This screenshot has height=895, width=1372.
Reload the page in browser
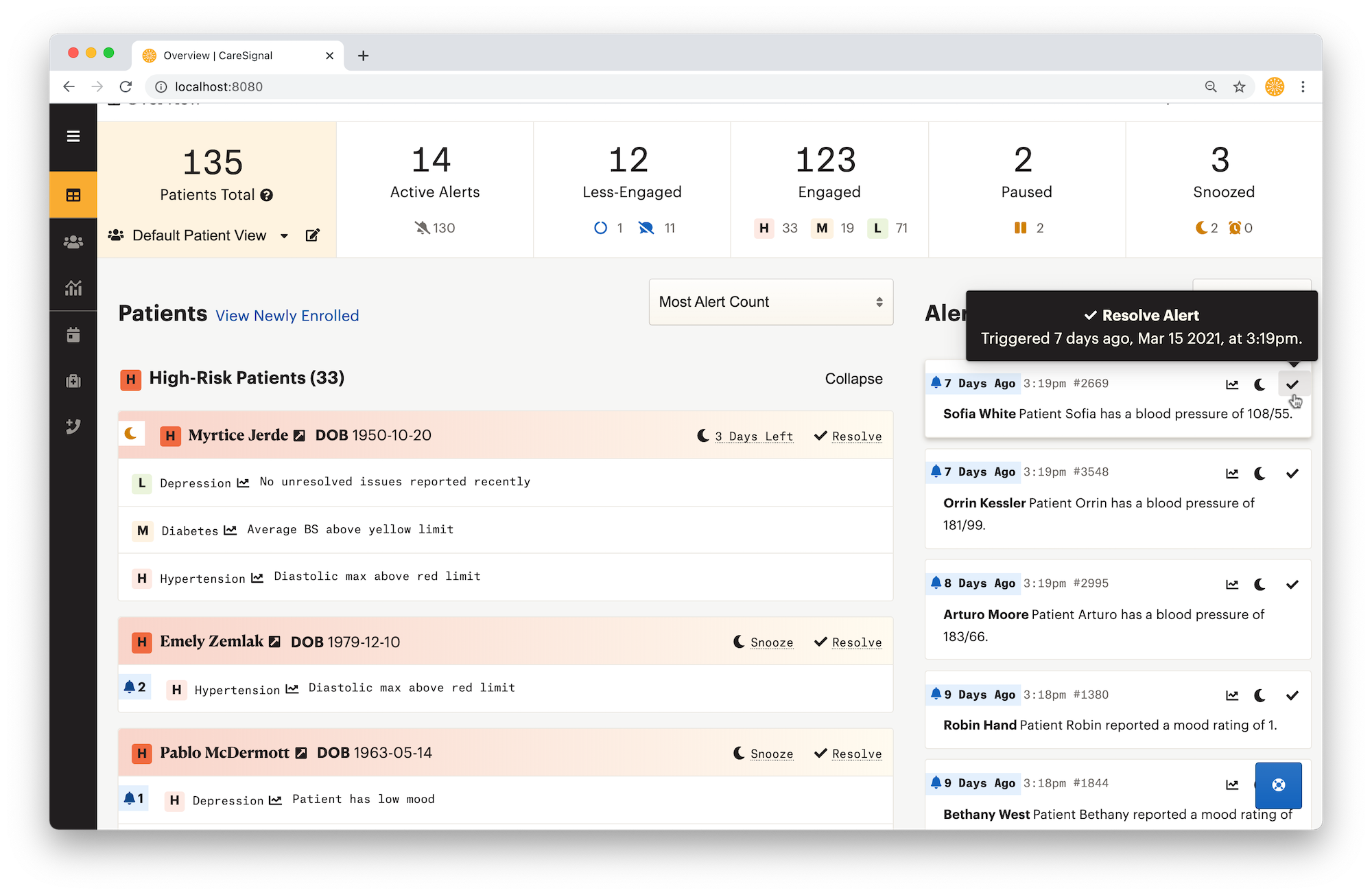point(126,86)
